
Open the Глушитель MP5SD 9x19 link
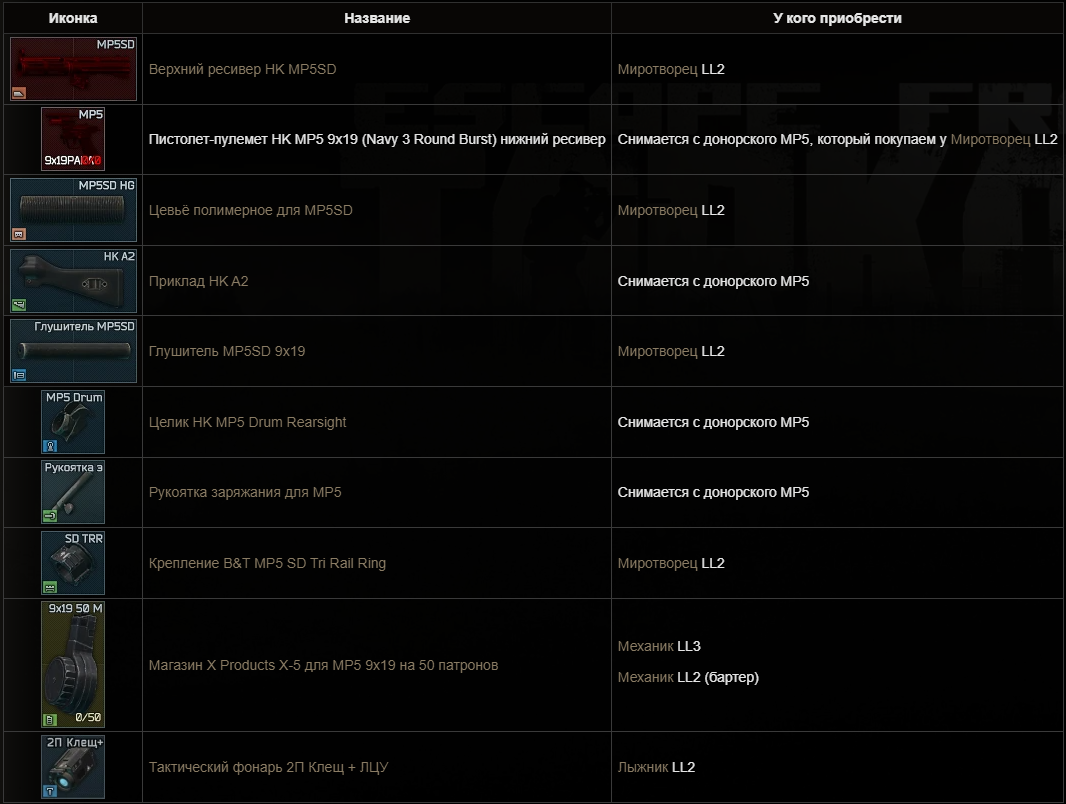(226, 351)
